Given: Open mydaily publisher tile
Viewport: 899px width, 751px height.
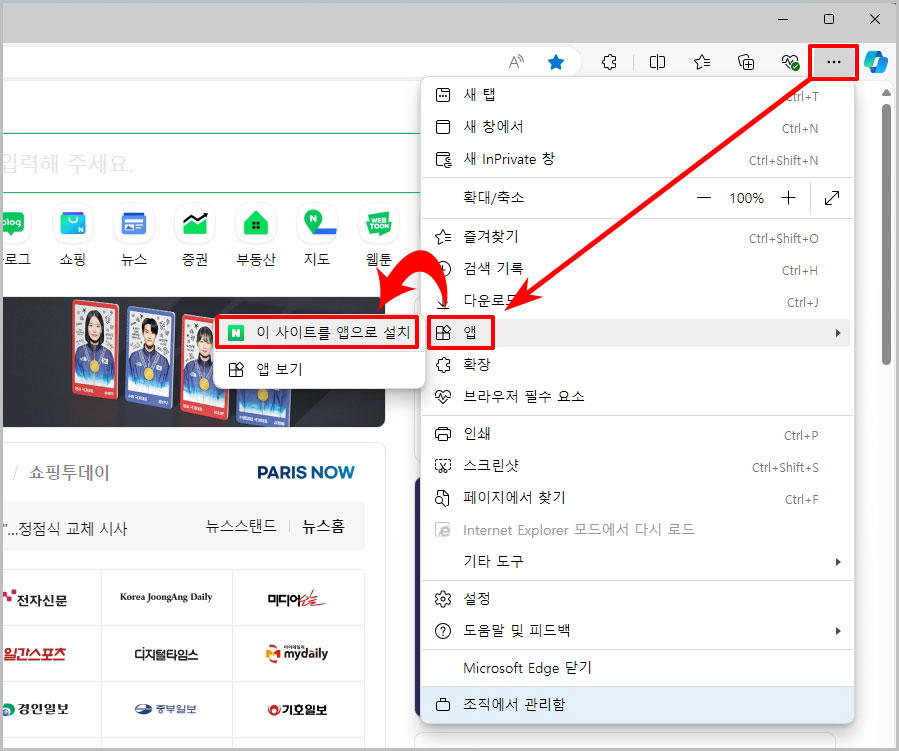Looking at the screenshot, I should click(x=298, y=654).
